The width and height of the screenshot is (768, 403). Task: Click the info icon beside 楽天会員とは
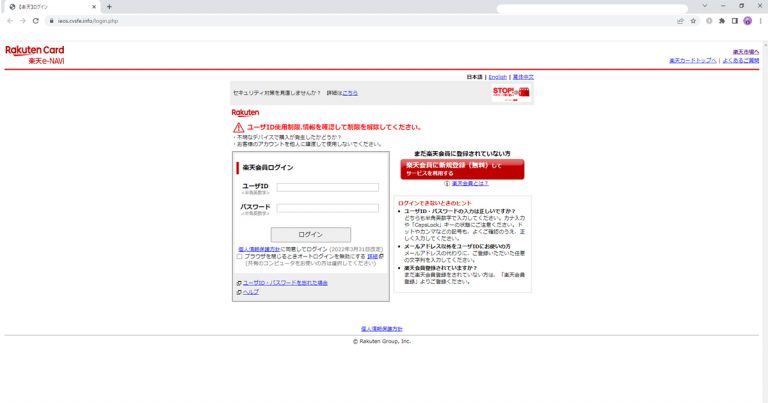tap(447, 184)
